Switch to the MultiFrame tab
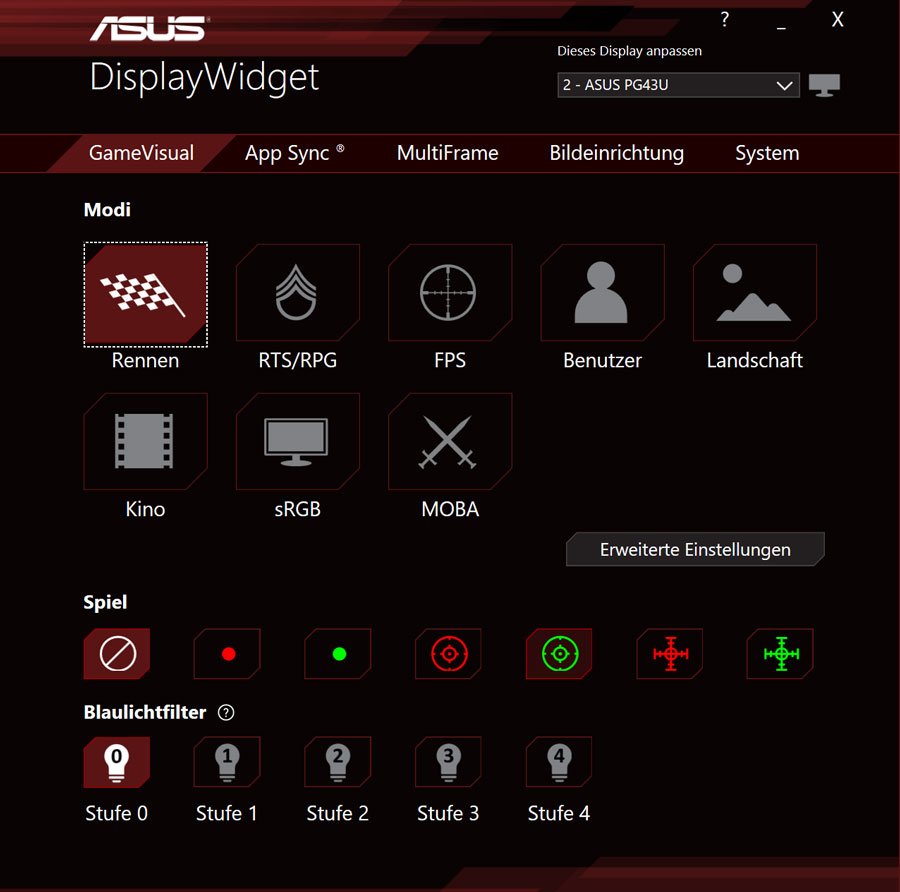 click(x=447, y=153)
